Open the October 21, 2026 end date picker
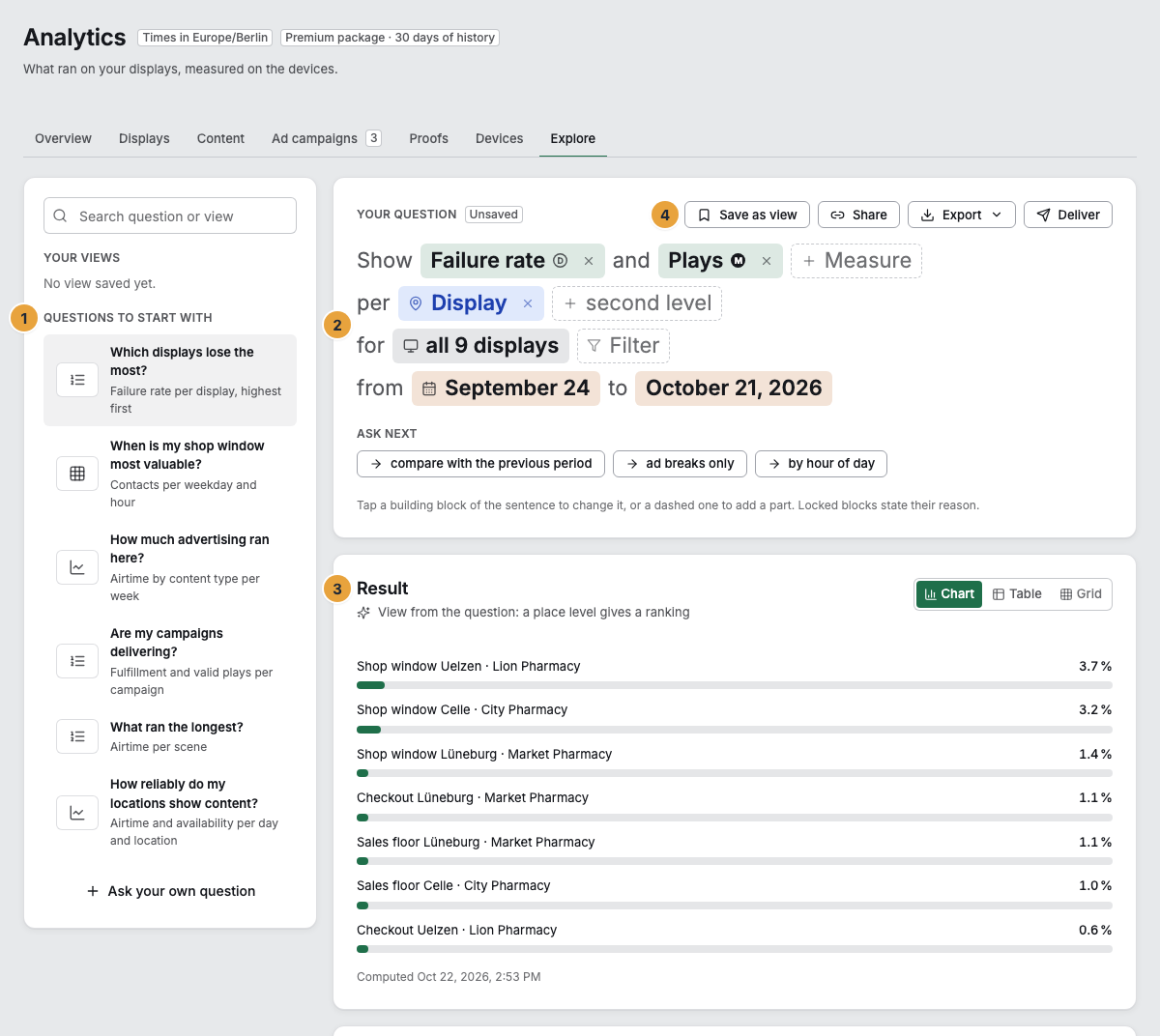This screenshot has height=1036, width=1160. coord(734,388)
